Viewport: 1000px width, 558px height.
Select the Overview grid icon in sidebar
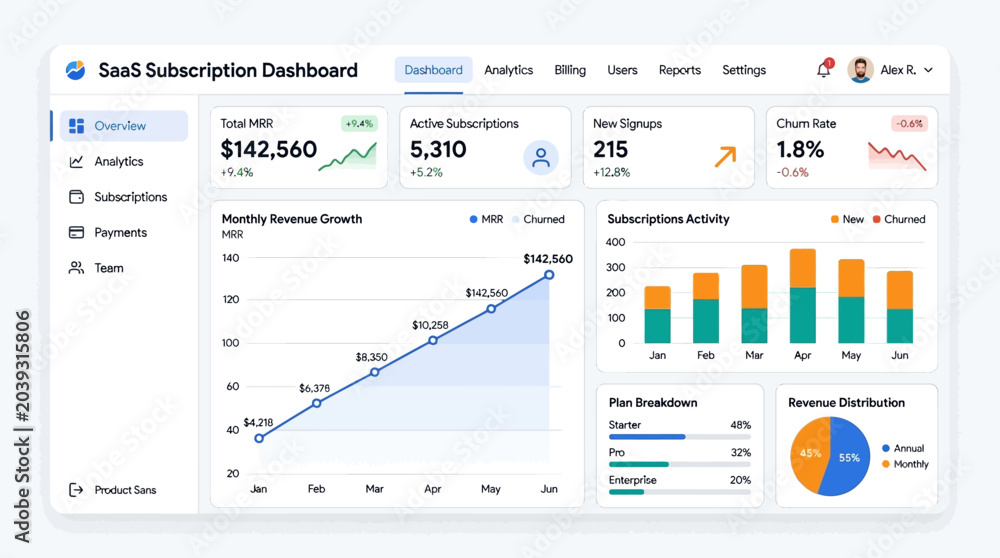tap(77, 126)
